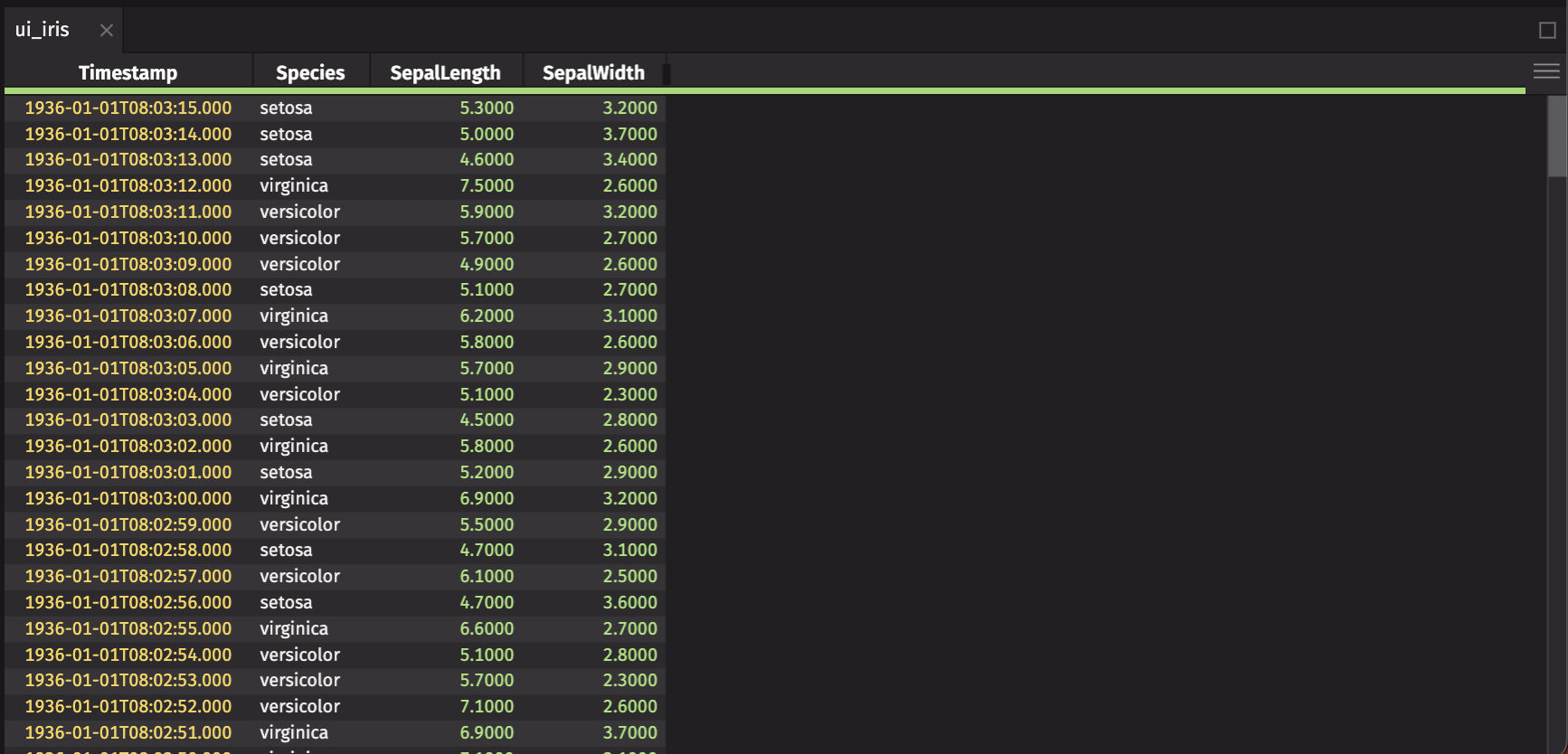
Task: Sort by the Timestamp column header
Action: click(128, 72)
